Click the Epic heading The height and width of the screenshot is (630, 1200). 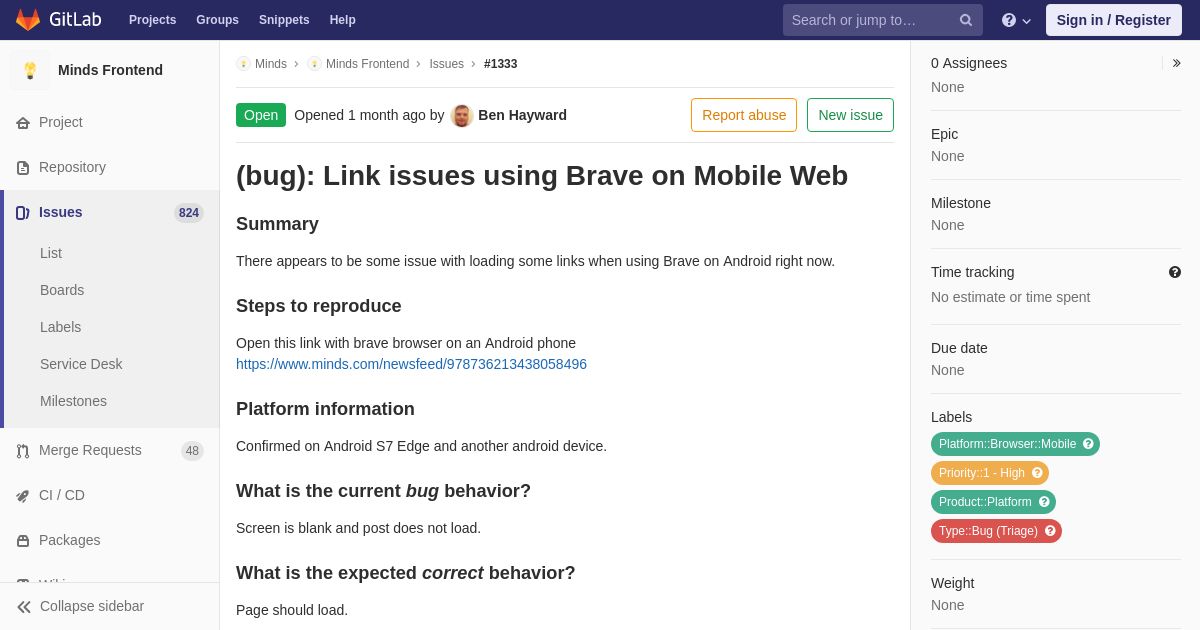(x=944, y=134)
